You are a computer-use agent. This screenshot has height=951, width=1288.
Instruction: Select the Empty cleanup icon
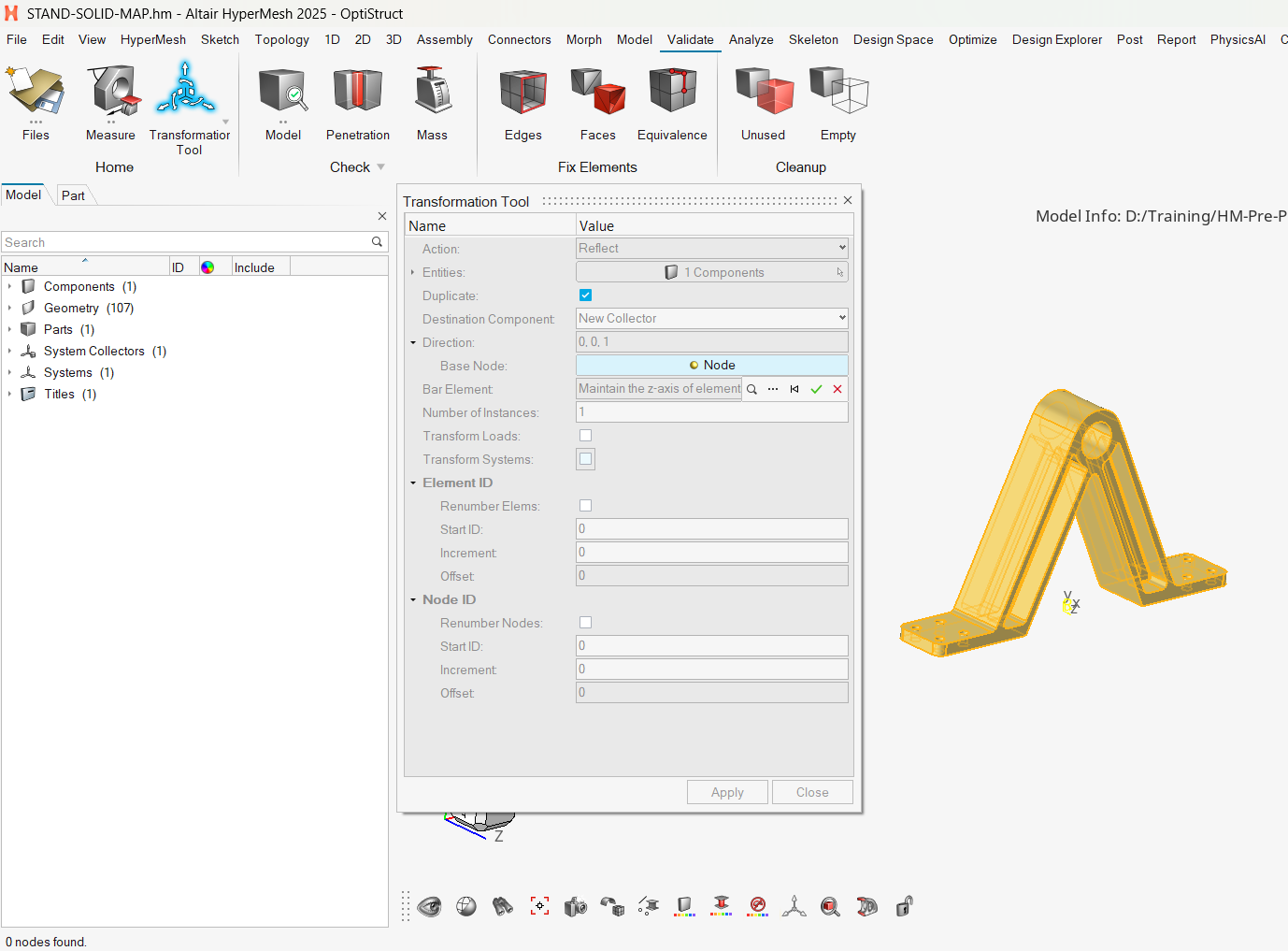(x=837, y=93)
